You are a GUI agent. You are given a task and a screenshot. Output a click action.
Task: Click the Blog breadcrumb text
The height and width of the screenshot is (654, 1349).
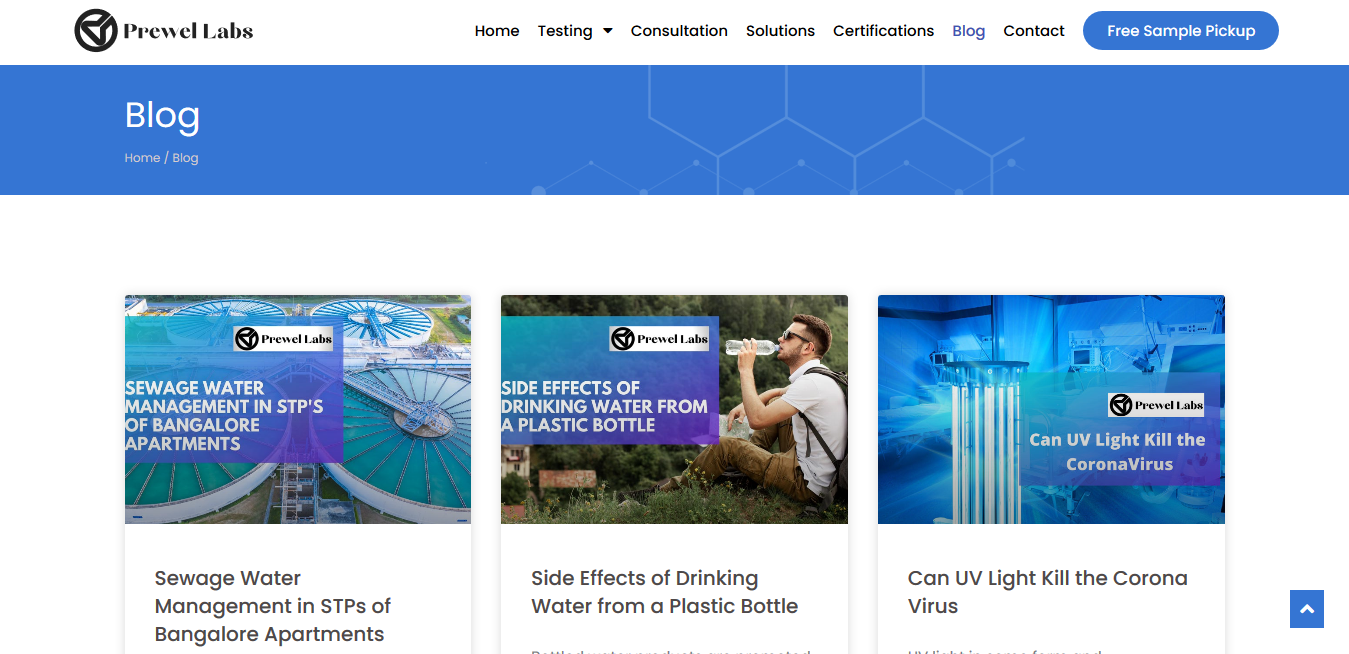[186, 158]
